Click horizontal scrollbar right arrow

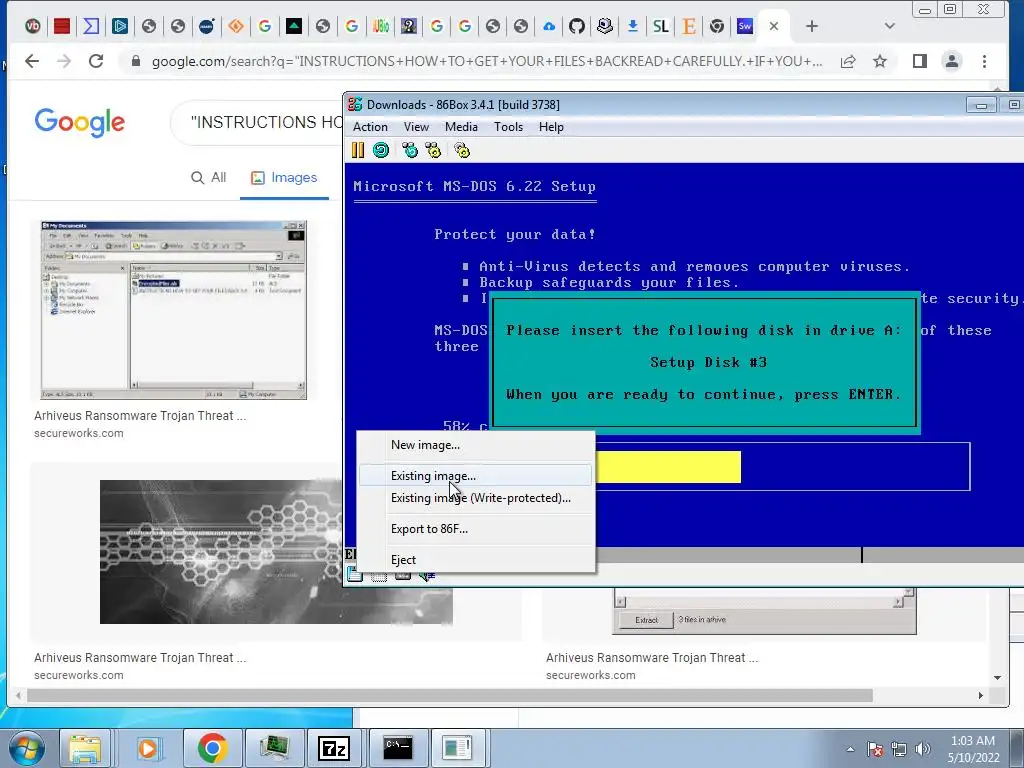[980, 696]
